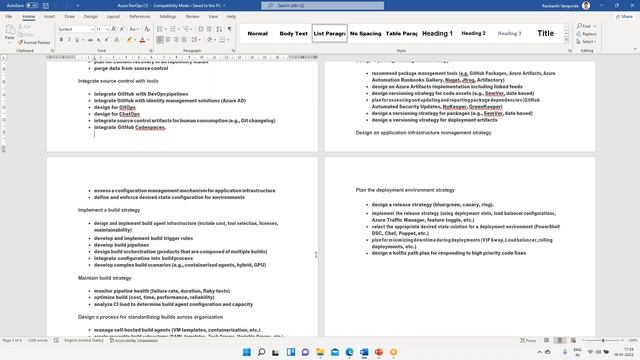Toggle Underline formatting
The height and width of the screenshot is (360, 640).
(x=76, y=40)
